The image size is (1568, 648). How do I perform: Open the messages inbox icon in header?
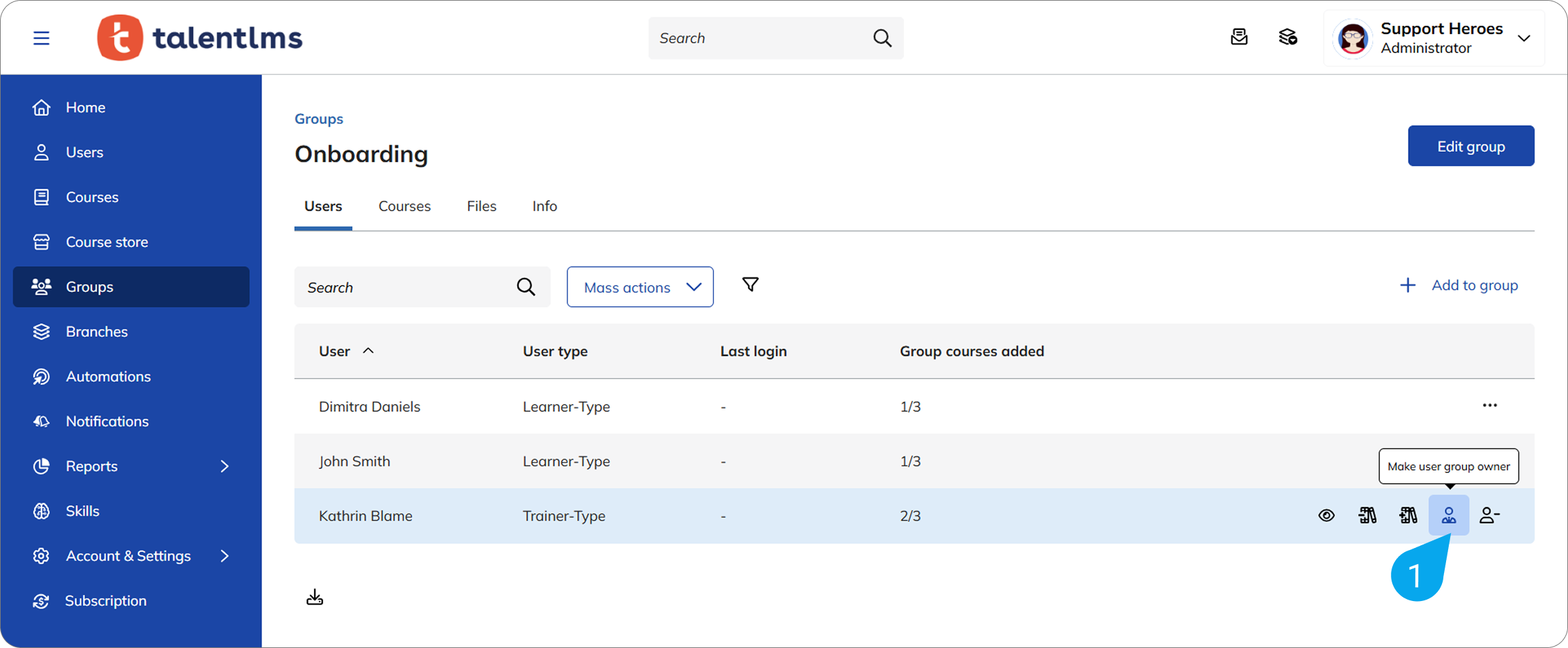point(1239,37)
